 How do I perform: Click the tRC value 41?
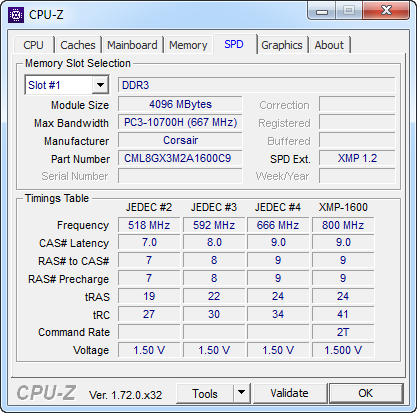pyautogui.click(x=343, y=314)
